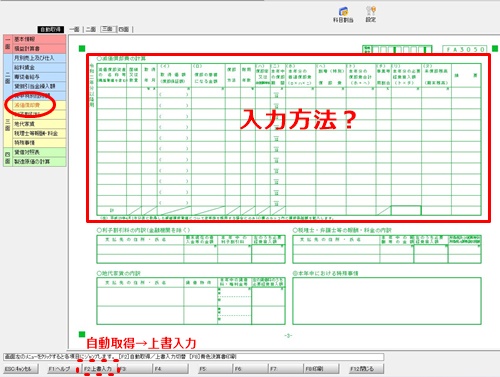
Task: Click the F2 上書入力 button
Action: (98, 369)
